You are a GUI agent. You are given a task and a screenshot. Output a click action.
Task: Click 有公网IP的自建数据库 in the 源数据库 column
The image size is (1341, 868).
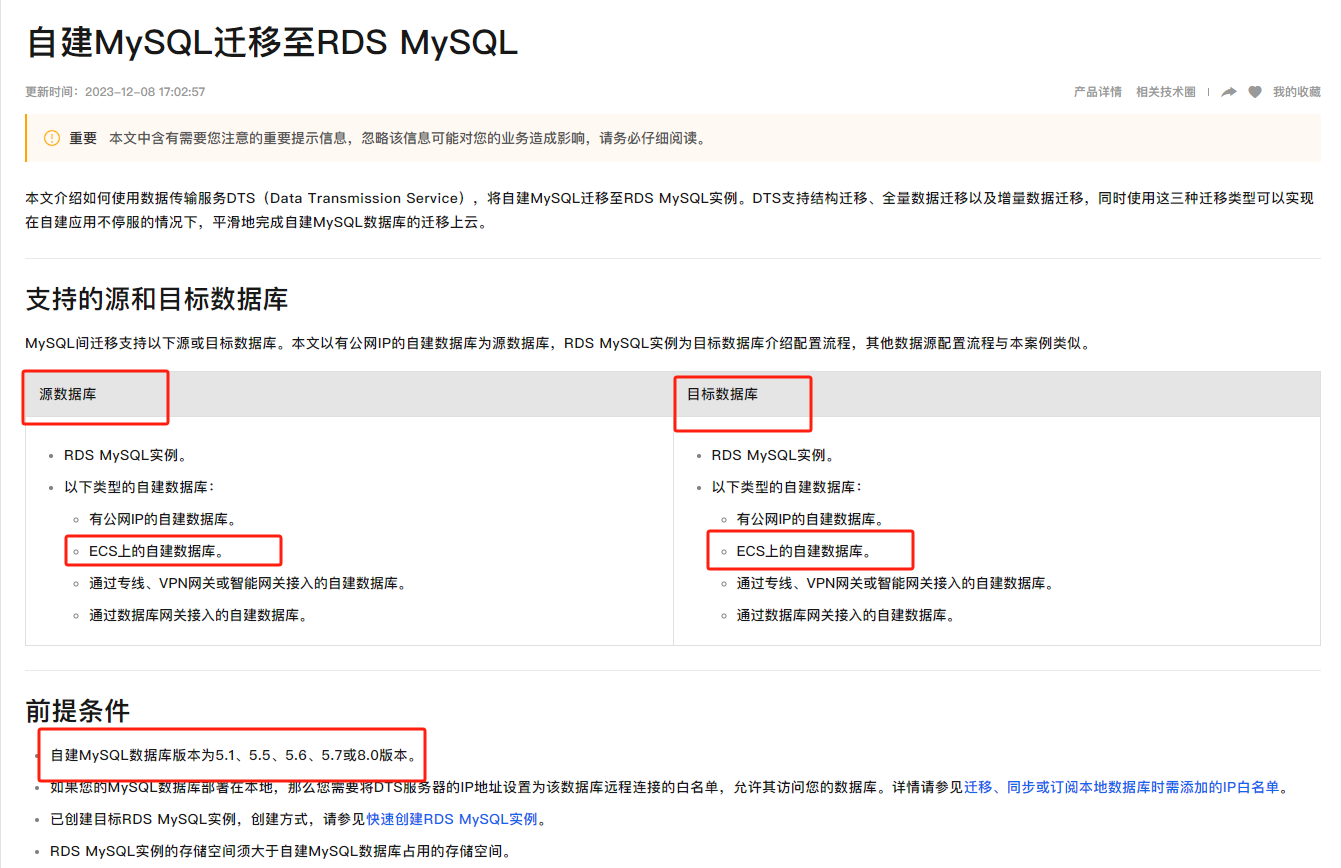[x=162, y=519]
